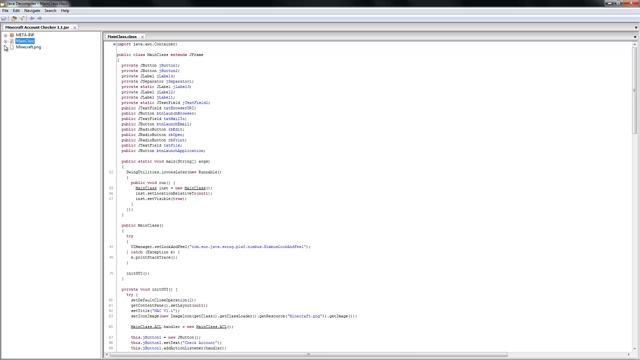Click the 'public void run()' line
Screen dimensions: 640x360
[153, 183]
